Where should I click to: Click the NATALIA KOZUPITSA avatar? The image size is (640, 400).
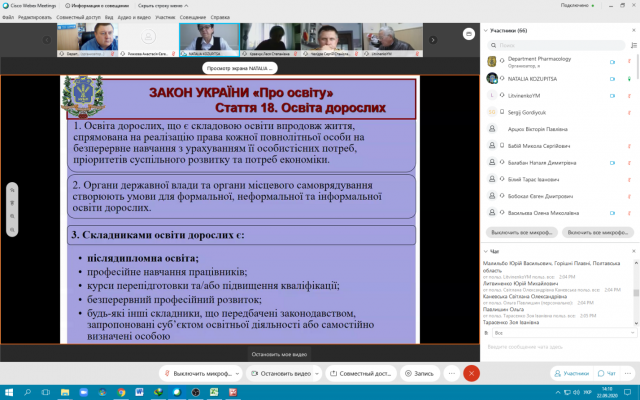tap(492, 78)
